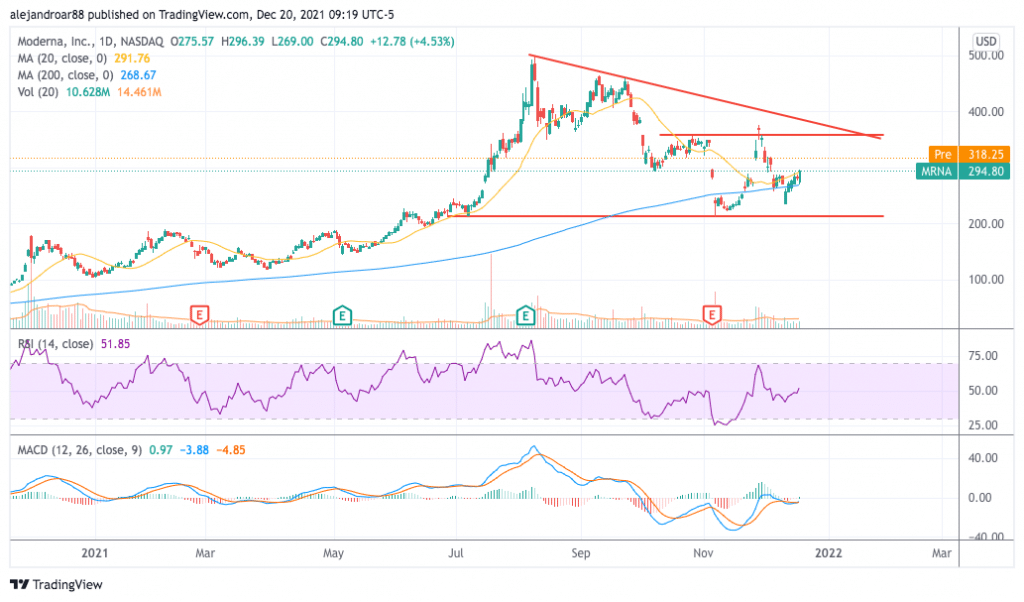This screenshot has width=1024, height=602.
Task: Click the close price C294.80
Action: pyautogui.click(x=342, y=41)
